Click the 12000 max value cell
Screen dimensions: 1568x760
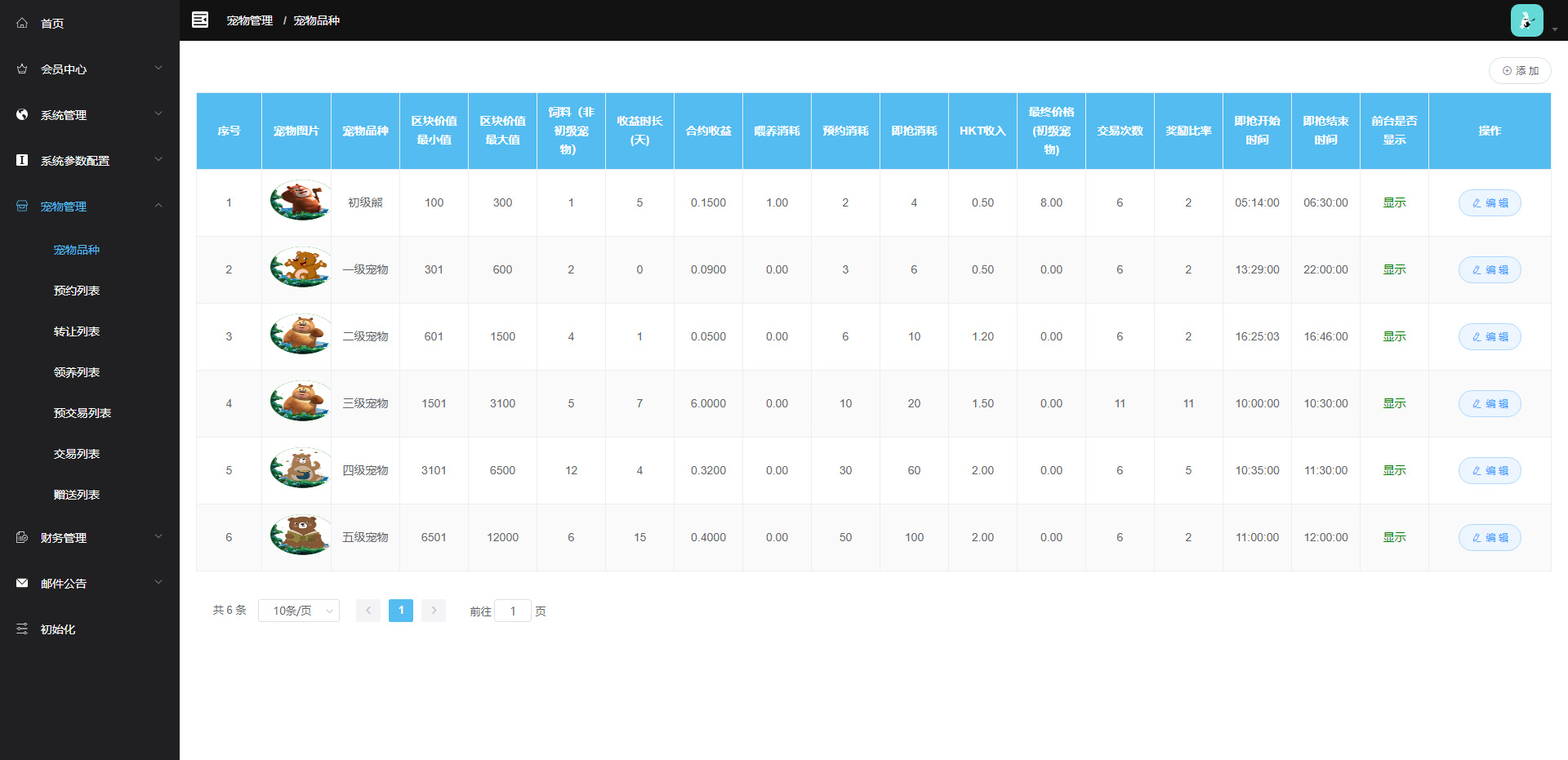(502, 537)
